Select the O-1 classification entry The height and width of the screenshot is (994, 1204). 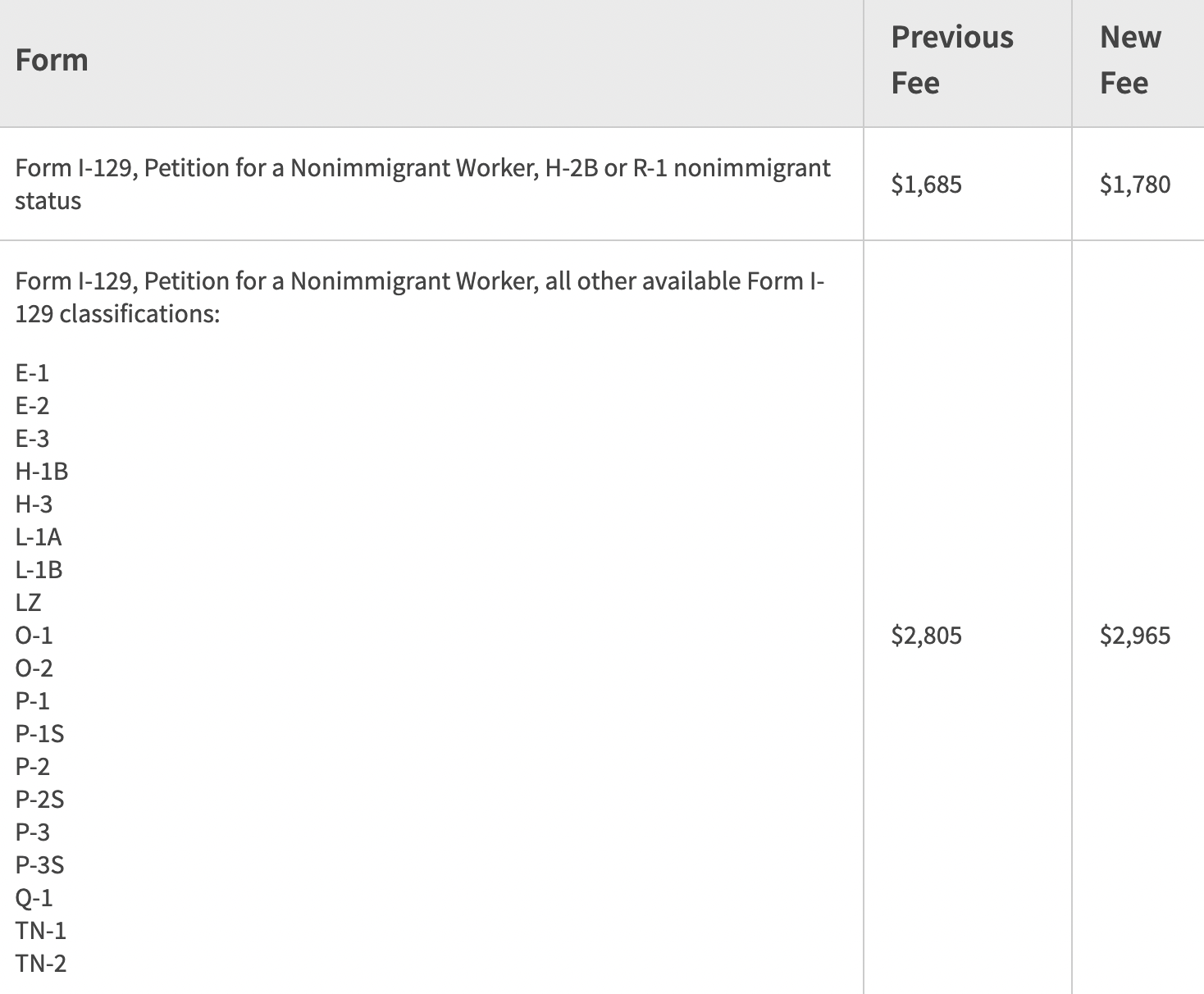[34, 636]
